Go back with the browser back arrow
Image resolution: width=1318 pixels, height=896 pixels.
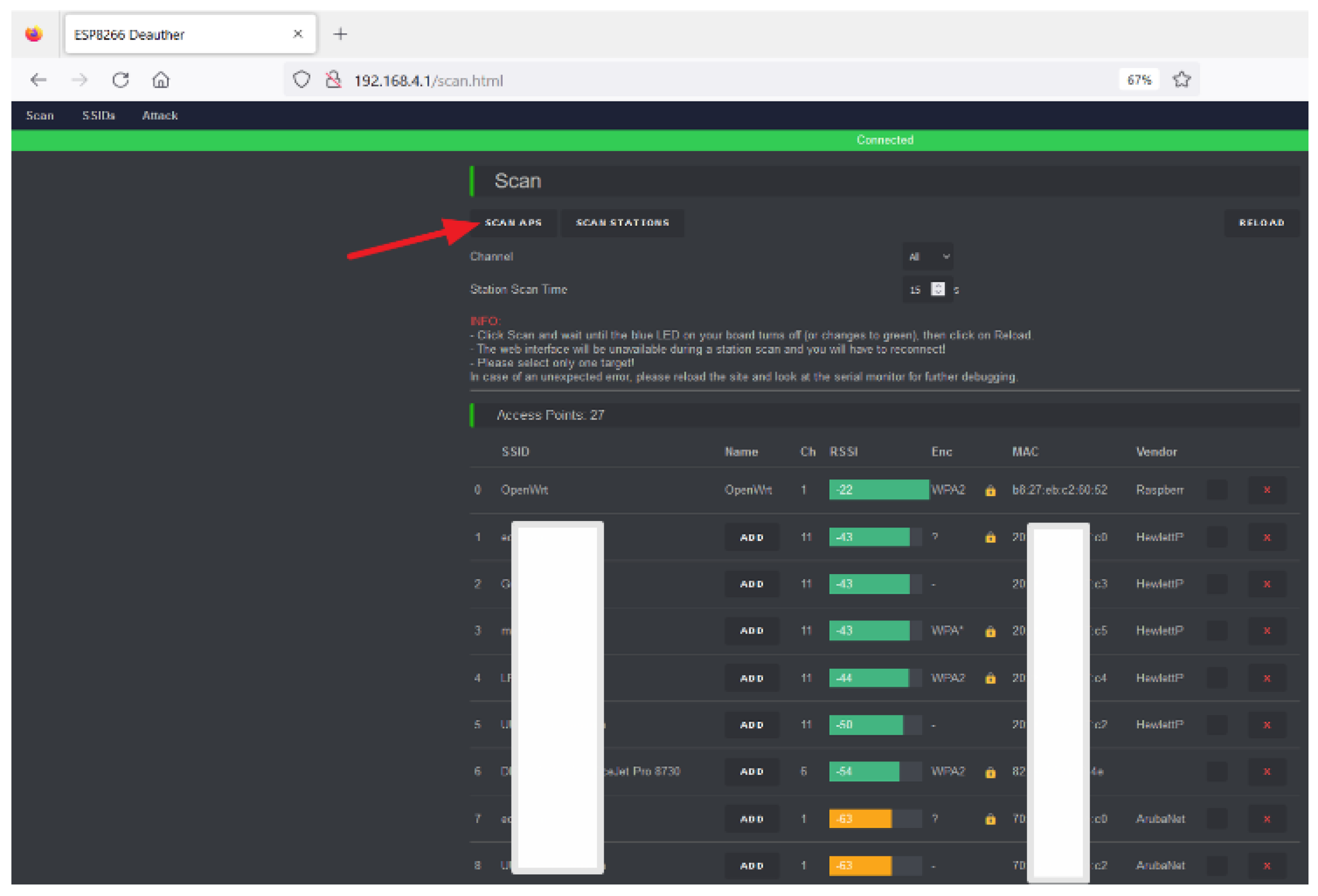point(38,80)
